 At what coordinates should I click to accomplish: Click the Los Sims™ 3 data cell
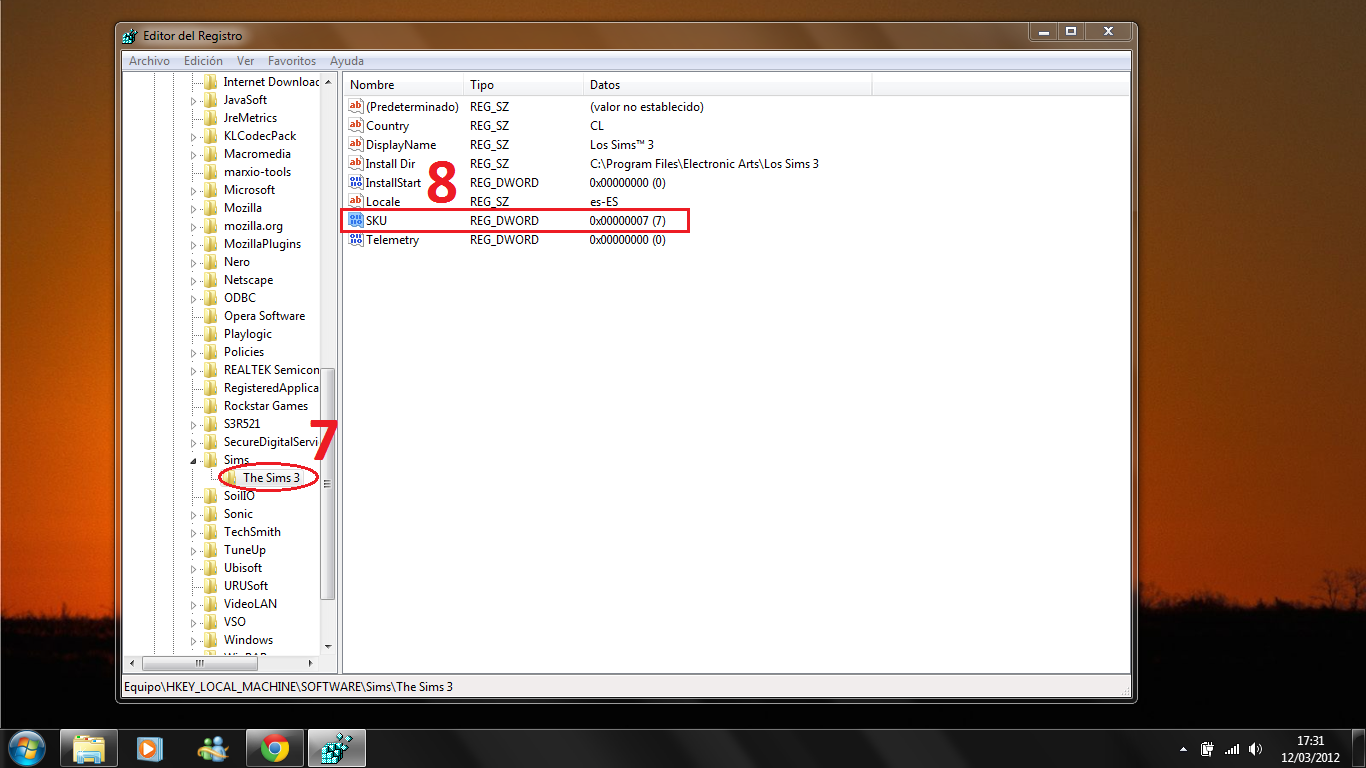coord(621,145)
